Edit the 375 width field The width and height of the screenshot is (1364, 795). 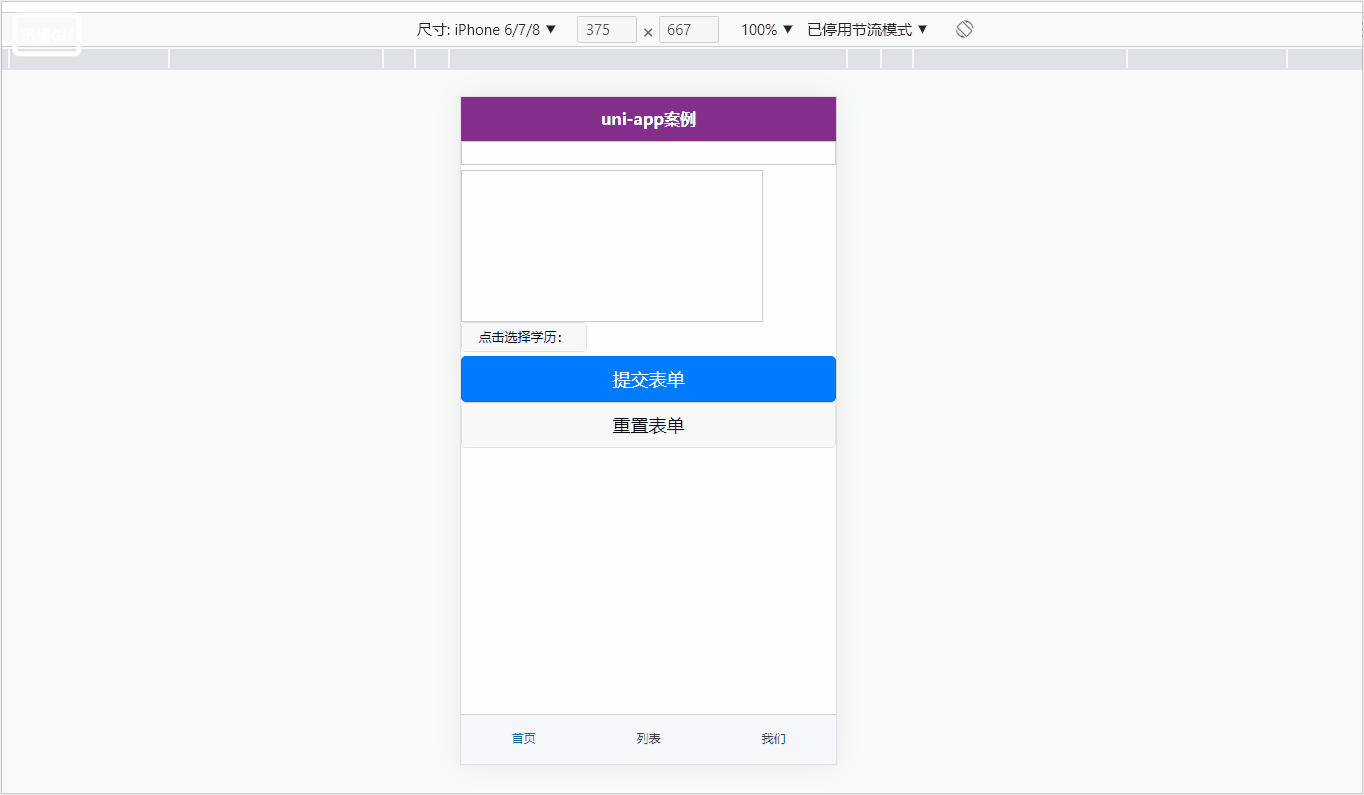point(607,30)
